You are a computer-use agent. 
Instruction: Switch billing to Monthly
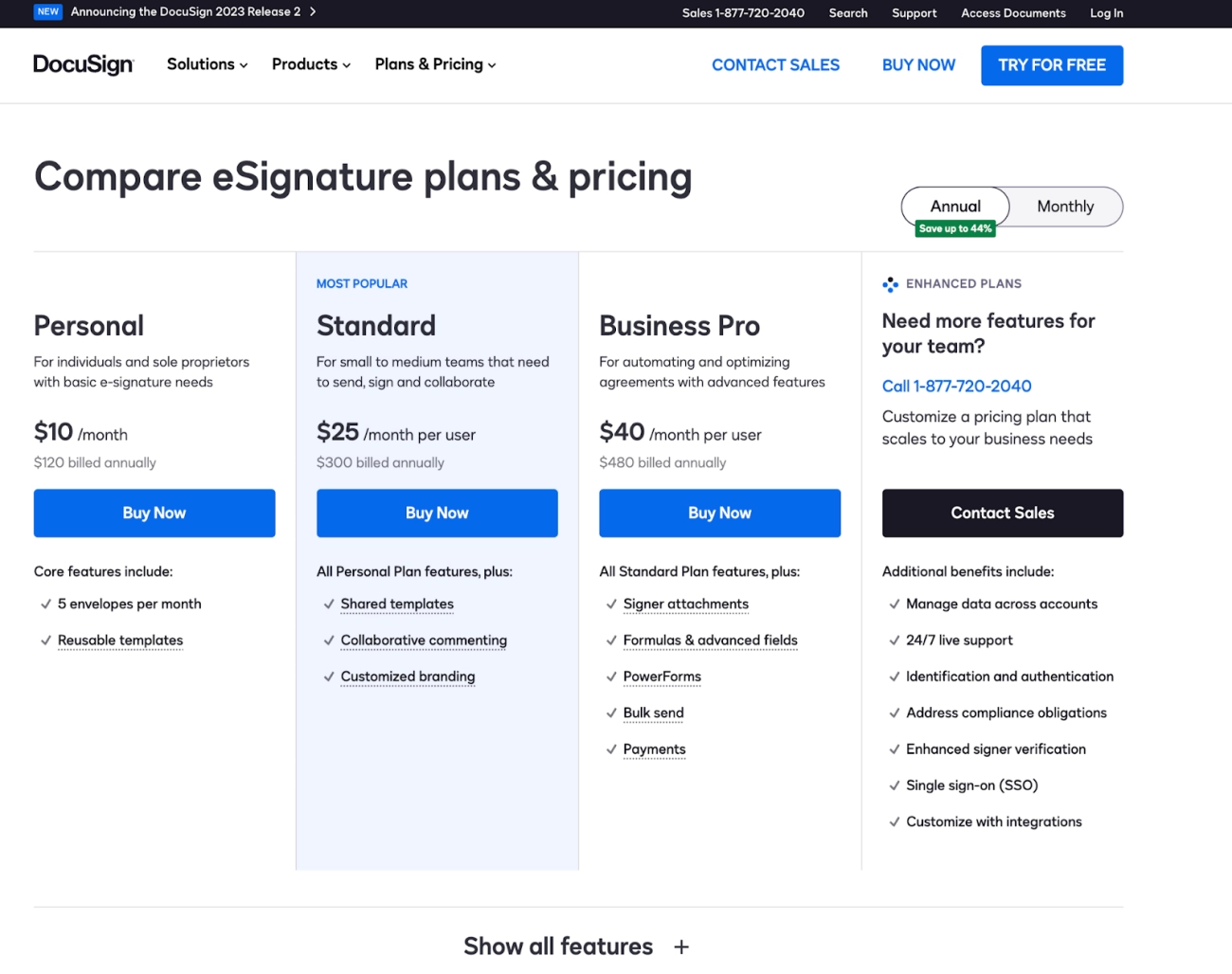point(1065,206)
